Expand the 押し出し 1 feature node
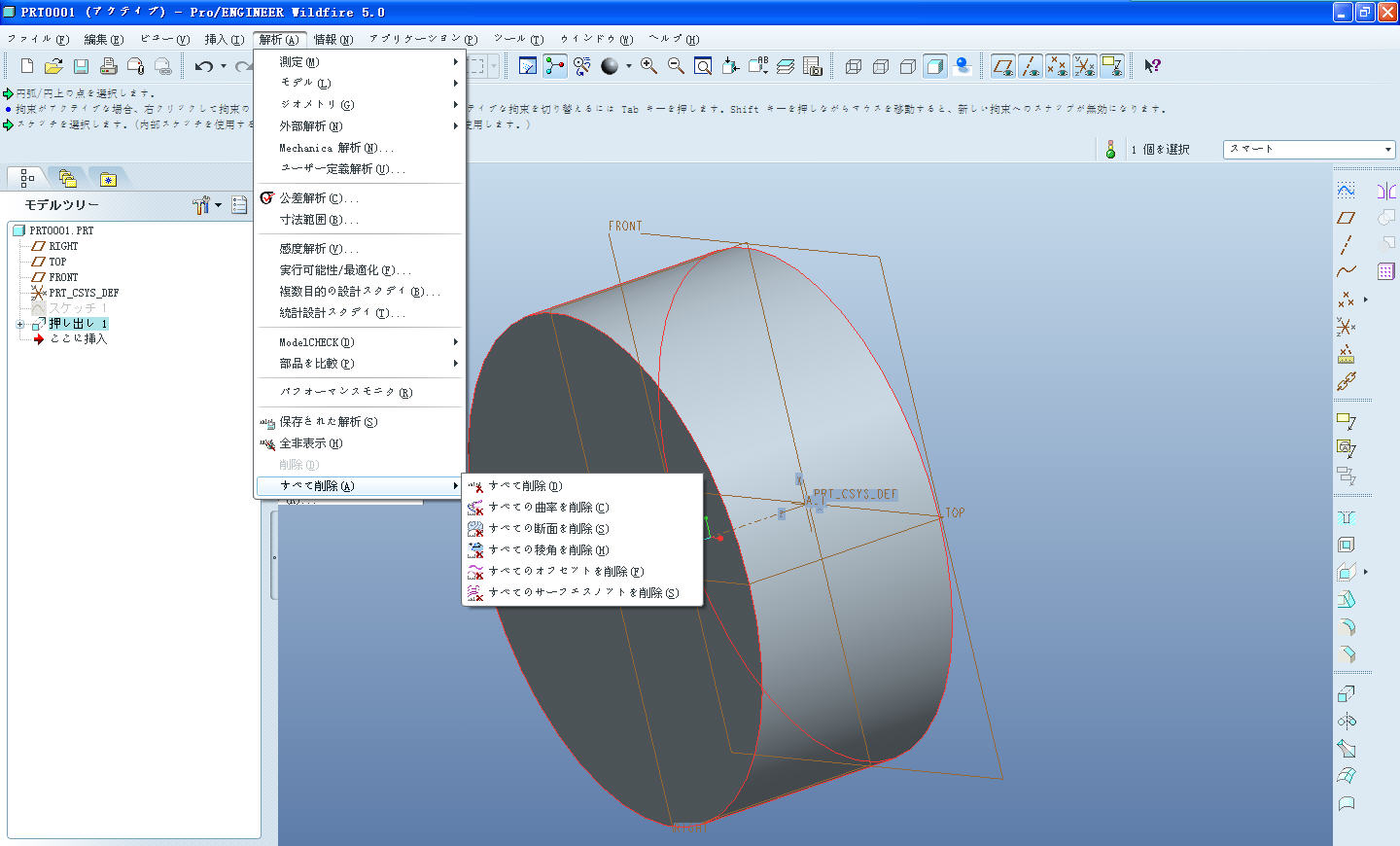This screenshot has height=846, width=1400. pyautogui.click(x=20, y=324)
